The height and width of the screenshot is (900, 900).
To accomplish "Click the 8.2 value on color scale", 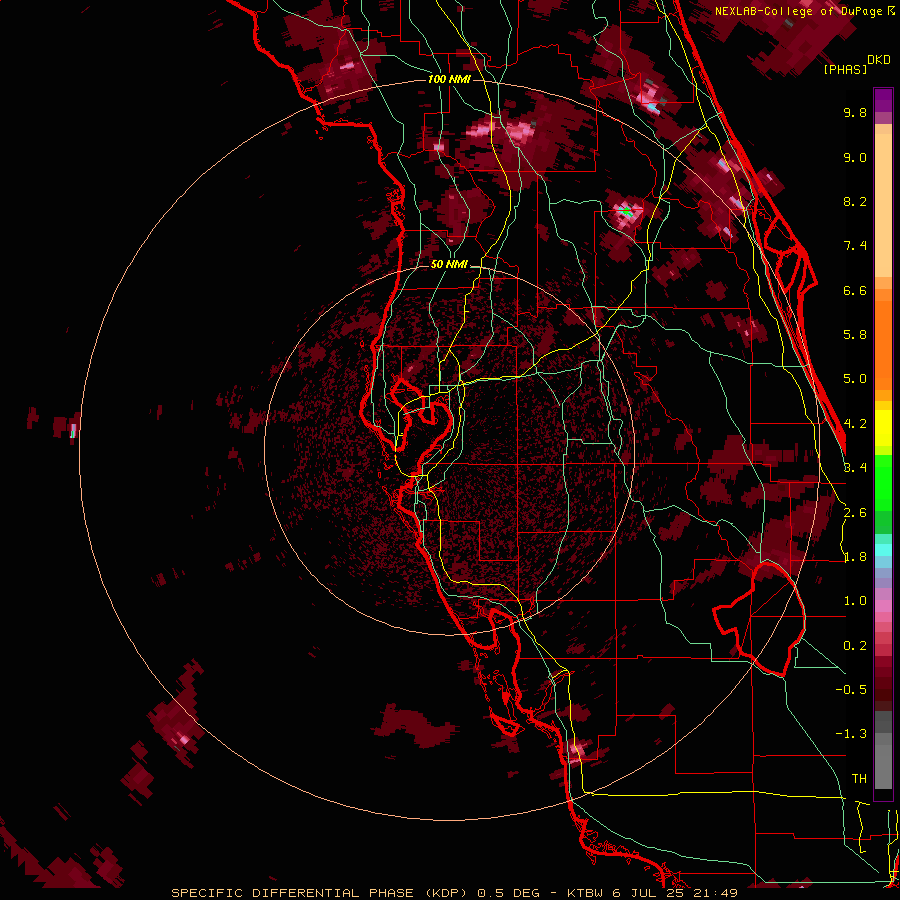I will click(x=855, y=202).
